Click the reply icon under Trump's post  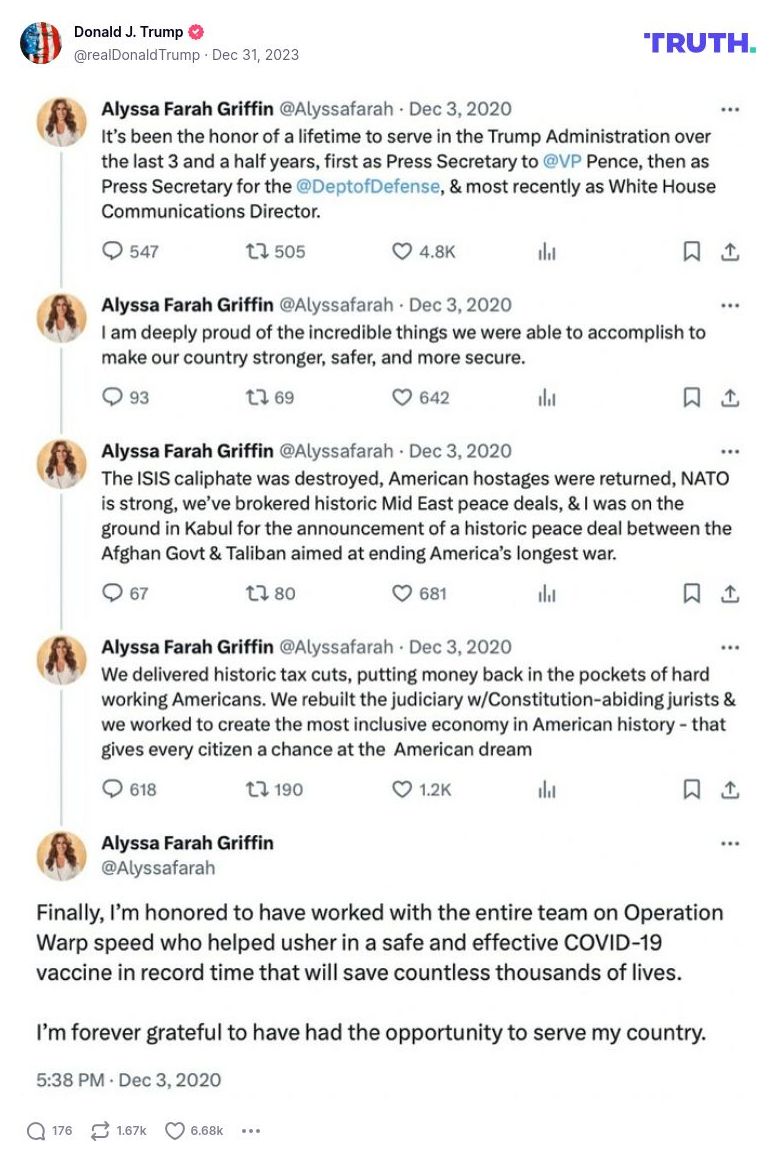(37, 1131)
